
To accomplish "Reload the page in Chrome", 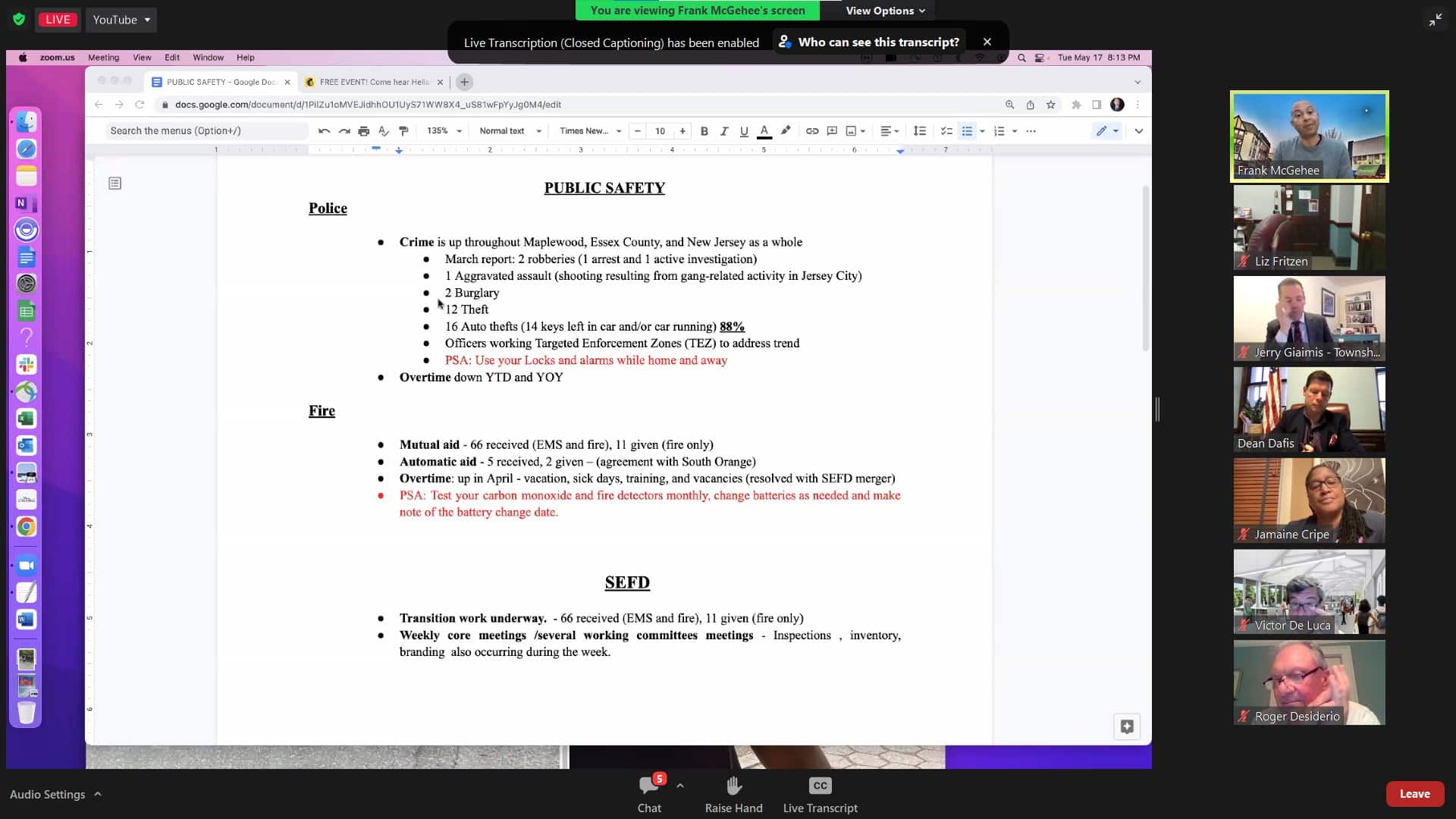I will [140, 105].
